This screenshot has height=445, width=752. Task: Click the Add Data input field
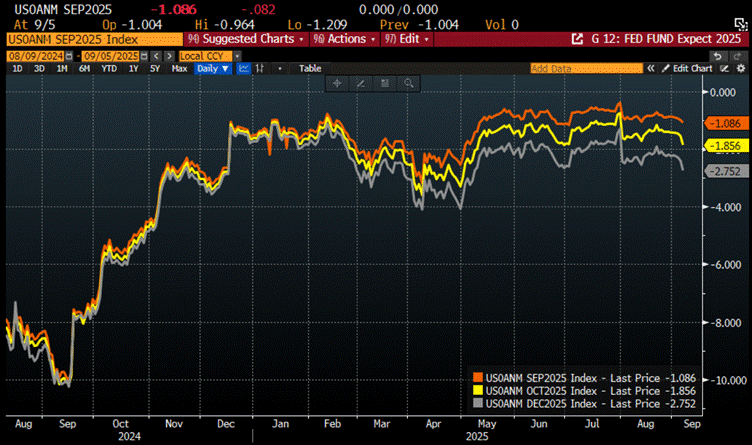pyautogui.click(x=587, y=69)
